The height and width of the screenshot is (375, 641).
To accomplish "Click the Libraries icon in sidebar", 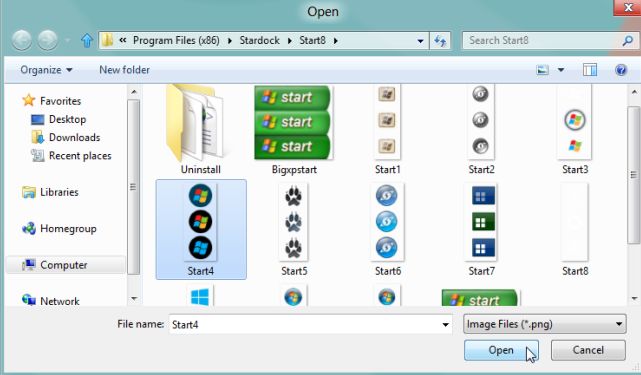I will click(29, 192).
